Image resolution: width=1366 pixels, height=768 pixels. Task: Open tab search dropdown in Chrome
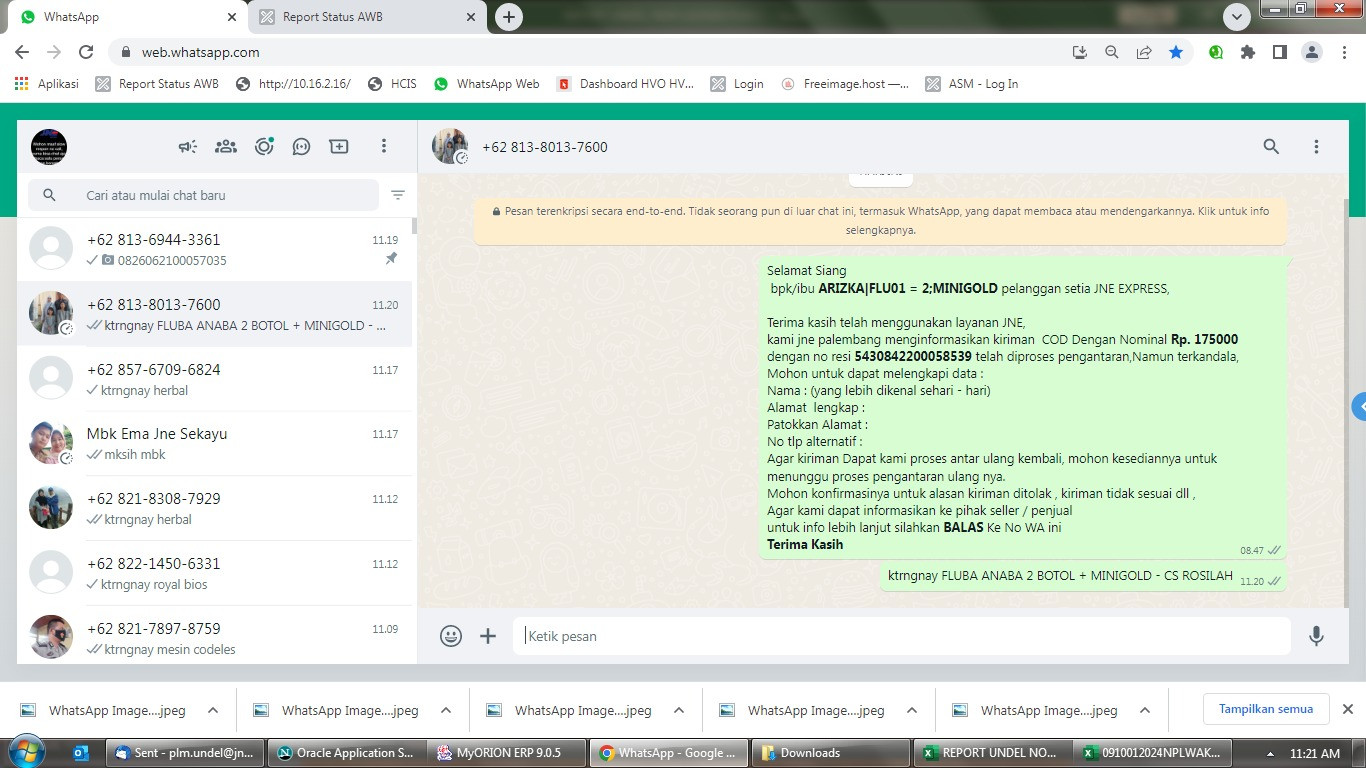coord(1238,17)
